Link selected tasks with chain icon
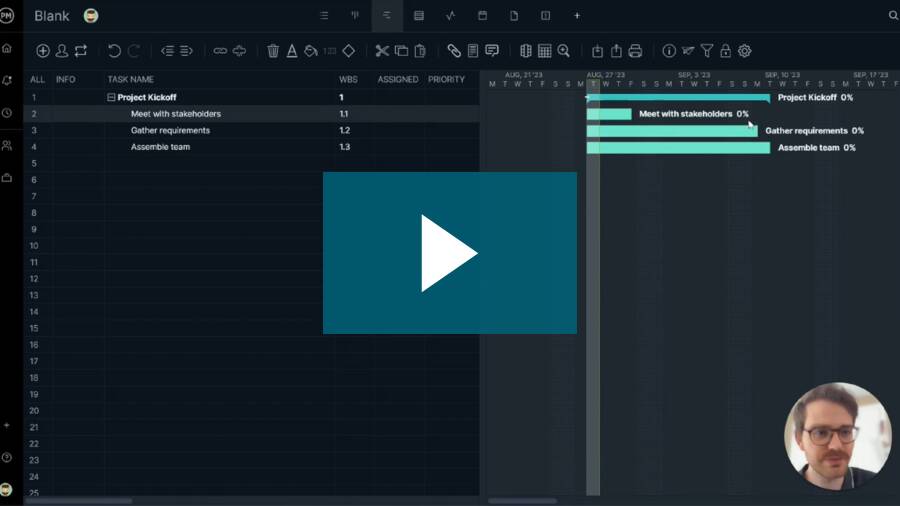Screen dimensions: 900x506 pyautogui.click(x=220, y=51)
